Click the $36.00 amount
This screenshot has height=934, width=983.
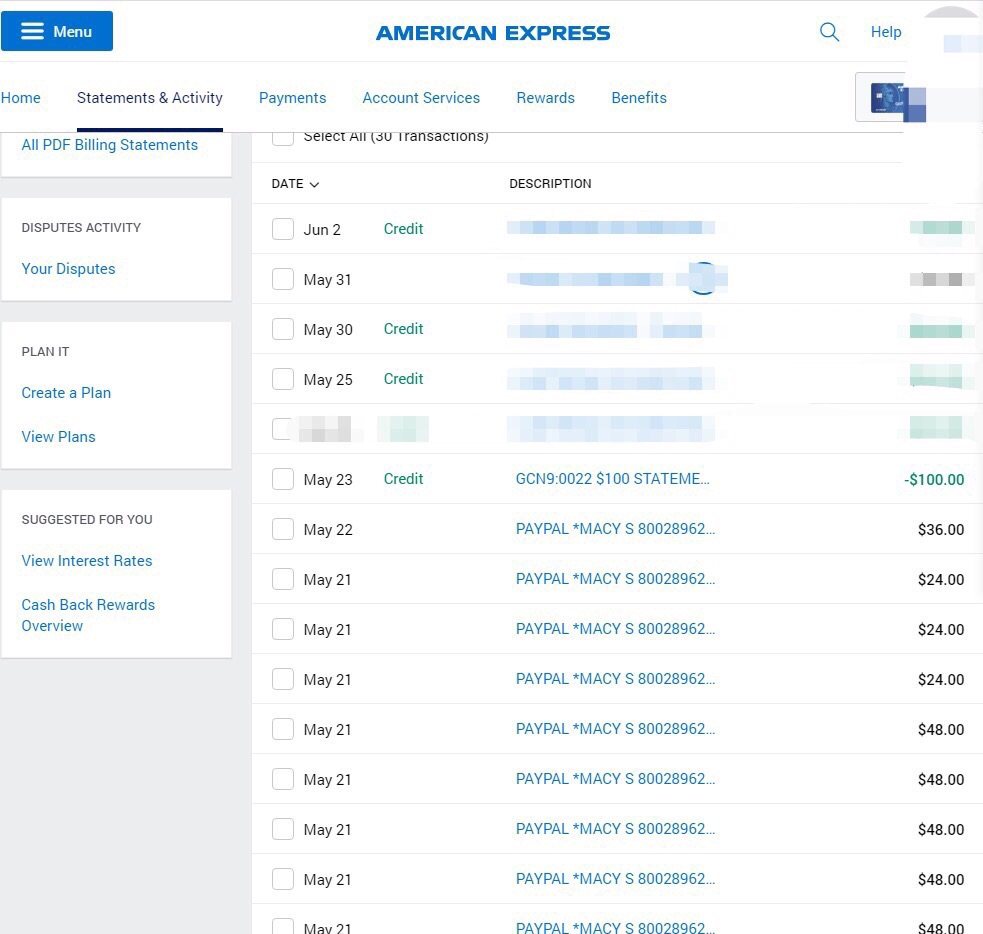pos(941,530)
